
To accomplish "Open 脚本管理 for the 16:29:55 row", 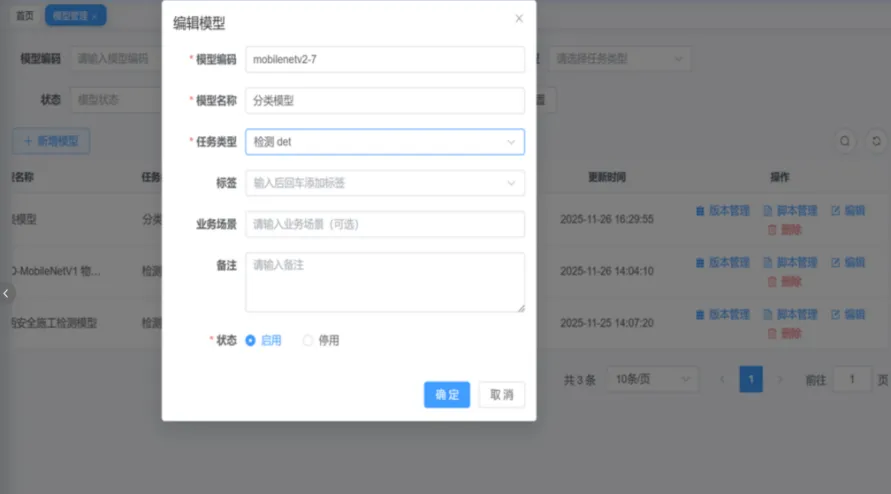I will pyautogui.click(x=790, y=211).
